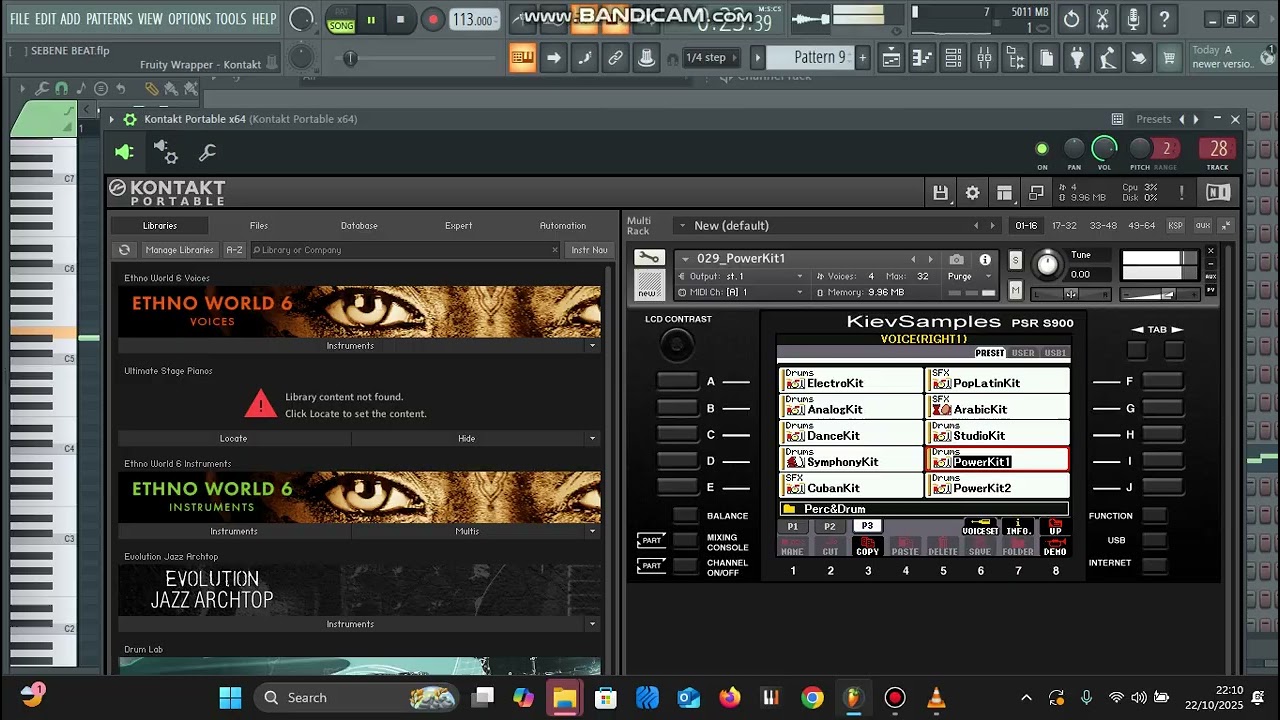Expand Ethno World 6 Voices instruments dropdown arrow
1280x720 pixels.
[592, 346]
